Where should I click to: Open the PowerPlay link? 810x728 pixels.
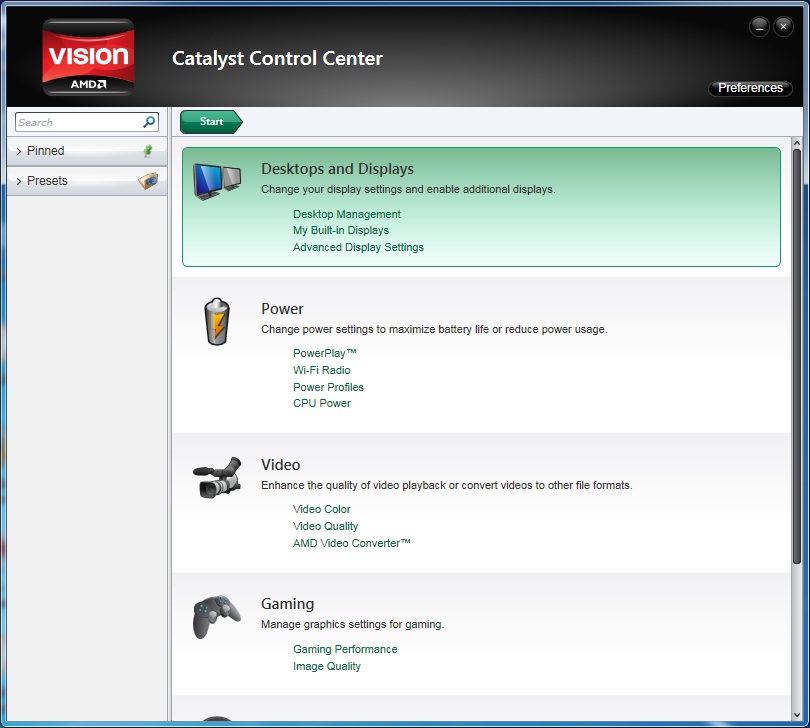click(x=324, y=353)
